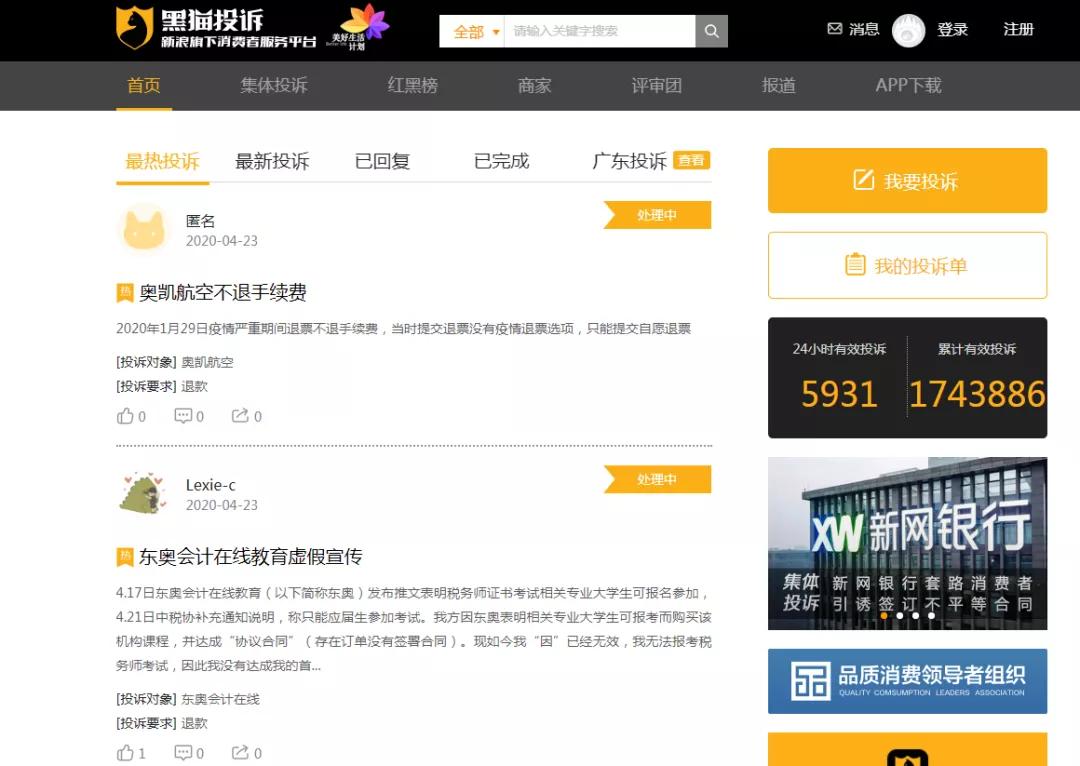Image resolution: width=1080 pixels, height=766 pixels.
Task: Click the Black Cat complaint platform logo
Action: pos(216,28)
